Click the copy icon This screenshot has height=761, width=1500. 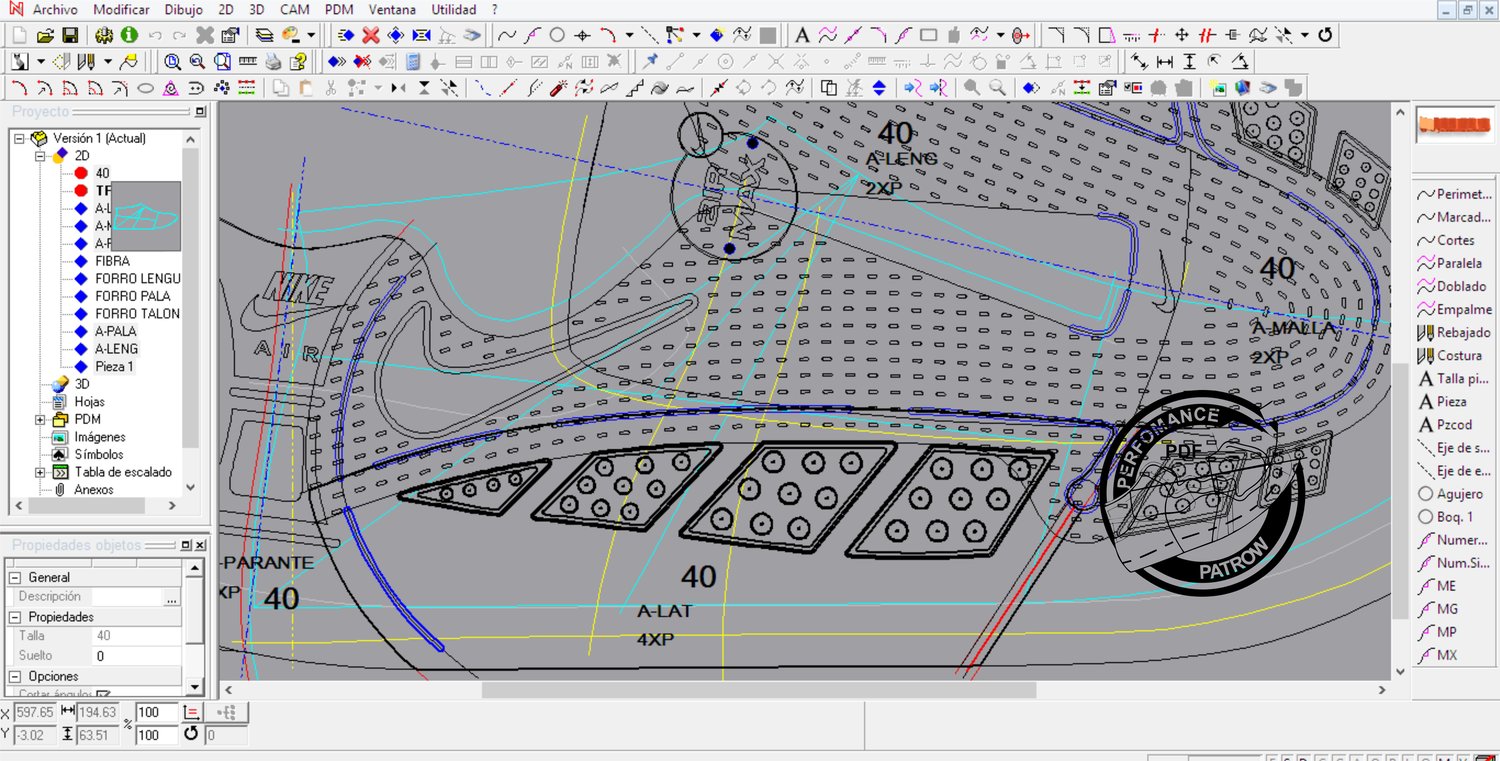tap(281, 88)
